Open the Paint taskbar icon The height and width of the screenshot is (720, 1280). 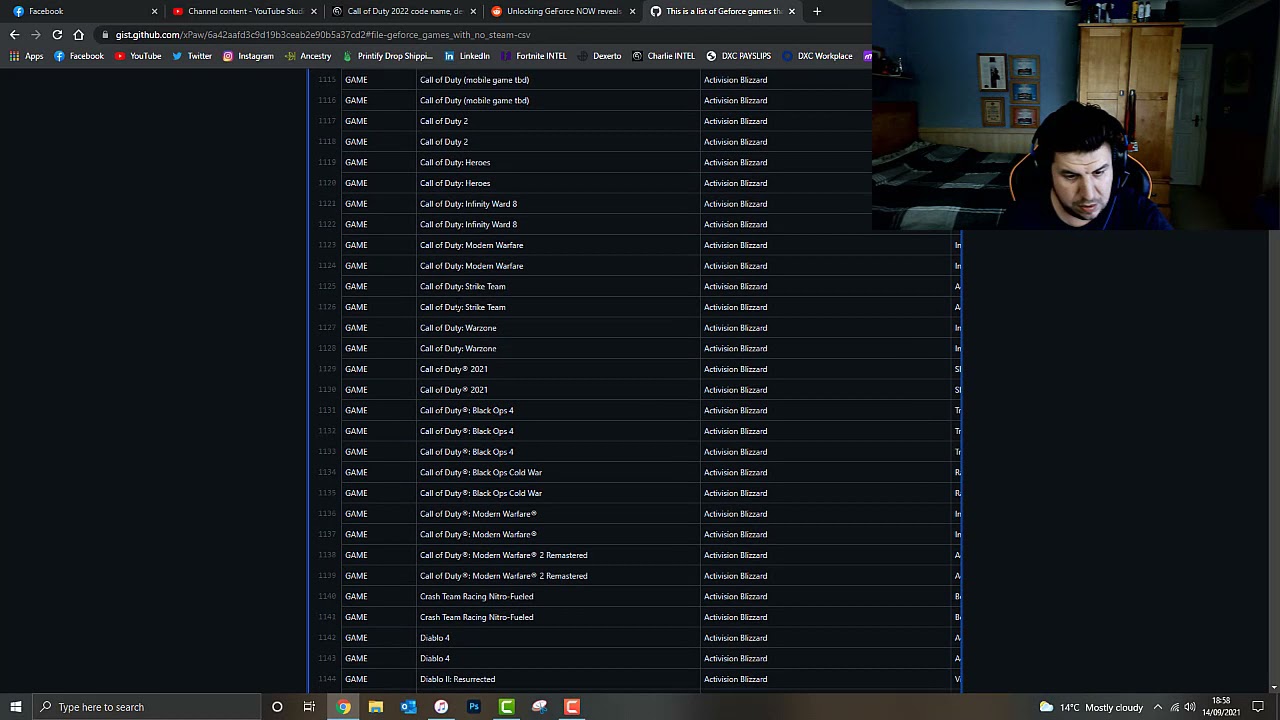point(539,707)
